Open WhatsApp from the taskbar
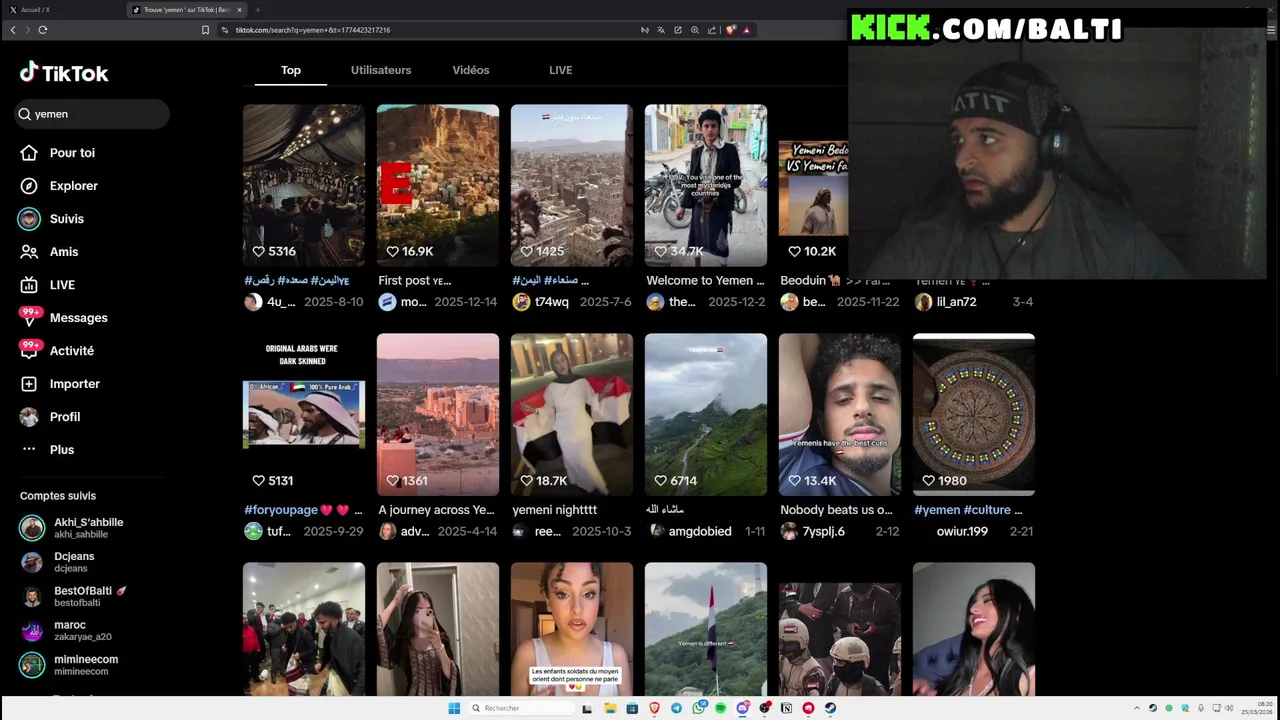The image size is (1280, 720). [698, 708]
